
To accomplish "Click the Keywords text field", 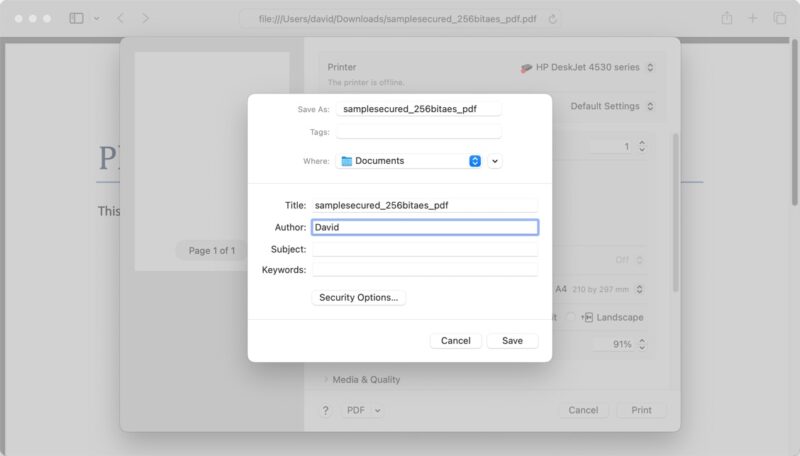I will tap(424, 269).
